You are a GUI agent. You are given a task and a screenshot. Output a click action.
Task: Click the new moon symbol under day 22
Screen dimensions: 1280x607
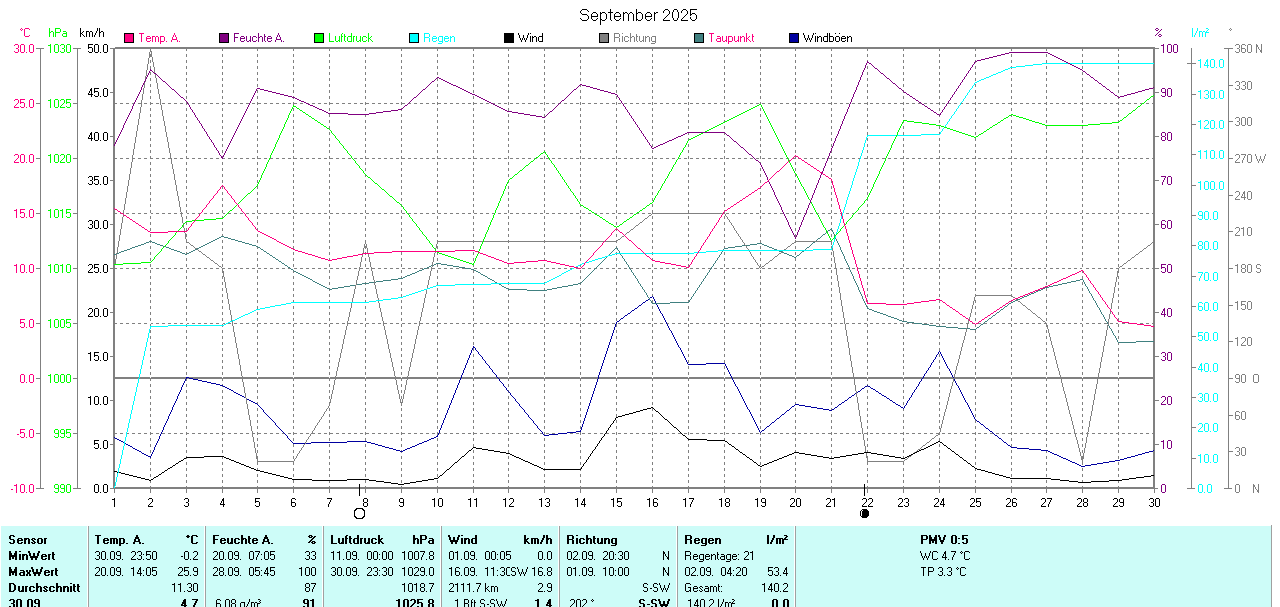click(x=864, y=513)
